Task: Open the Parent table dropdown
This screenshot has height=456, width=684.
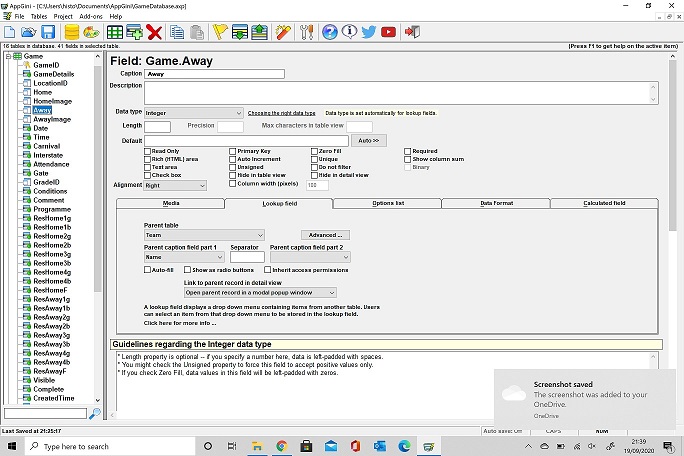Action: click(204, 235)
